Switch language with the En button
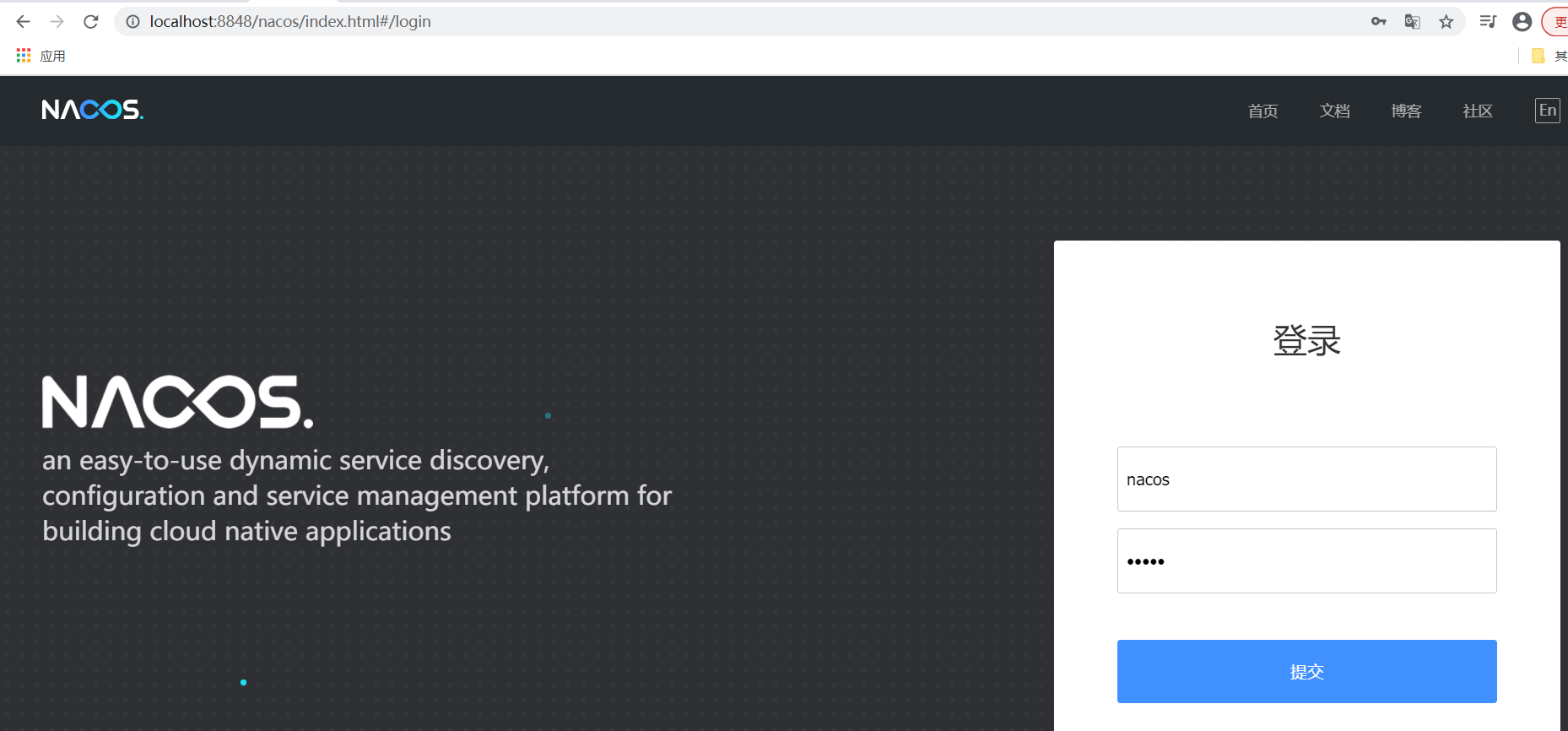The height and width of the screenshot is (731, 1568). pos(1548,111)
